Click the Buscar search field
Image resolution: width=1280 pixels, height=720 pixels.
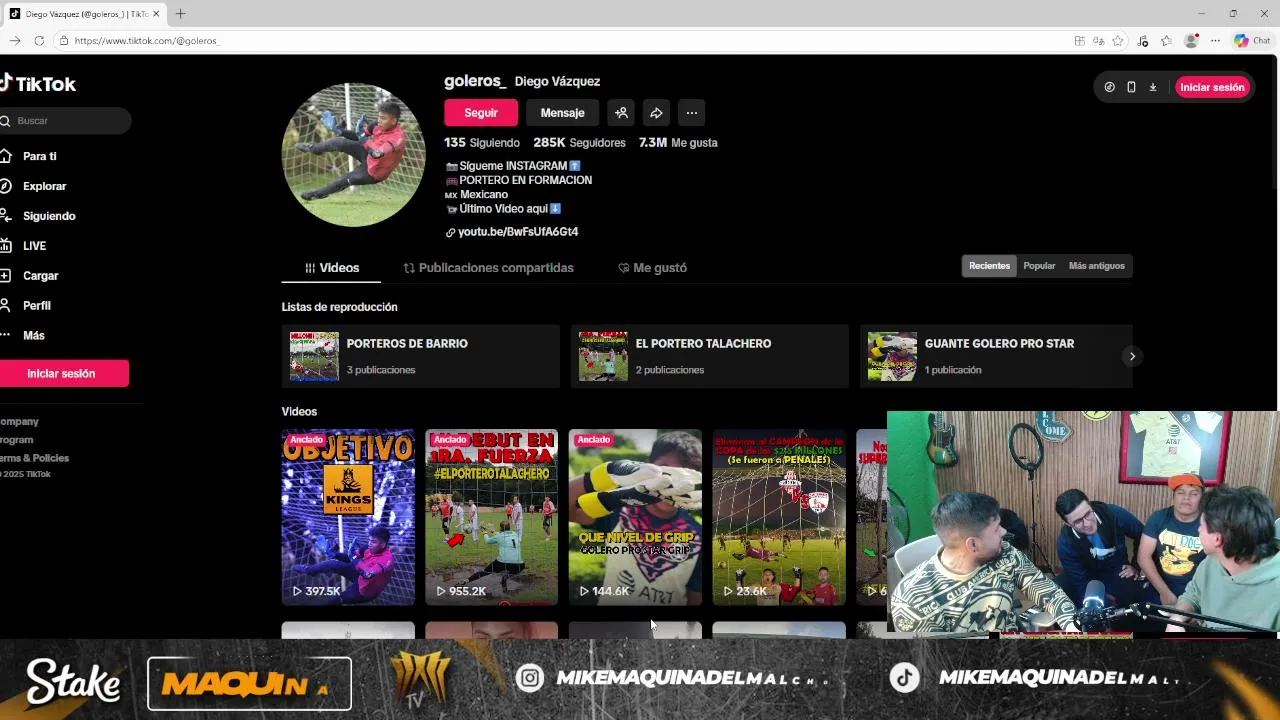coord(65,121)
